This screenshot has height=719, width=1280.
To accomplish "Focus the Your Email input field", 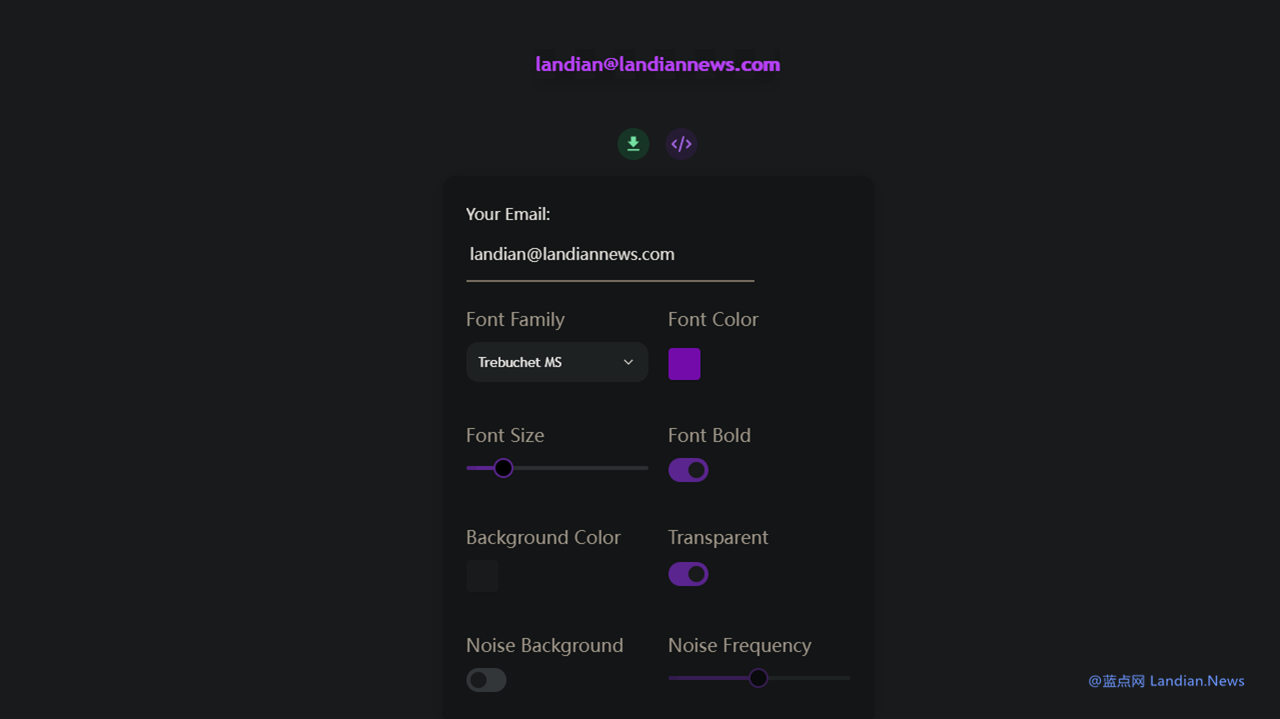I will [609, 255].
